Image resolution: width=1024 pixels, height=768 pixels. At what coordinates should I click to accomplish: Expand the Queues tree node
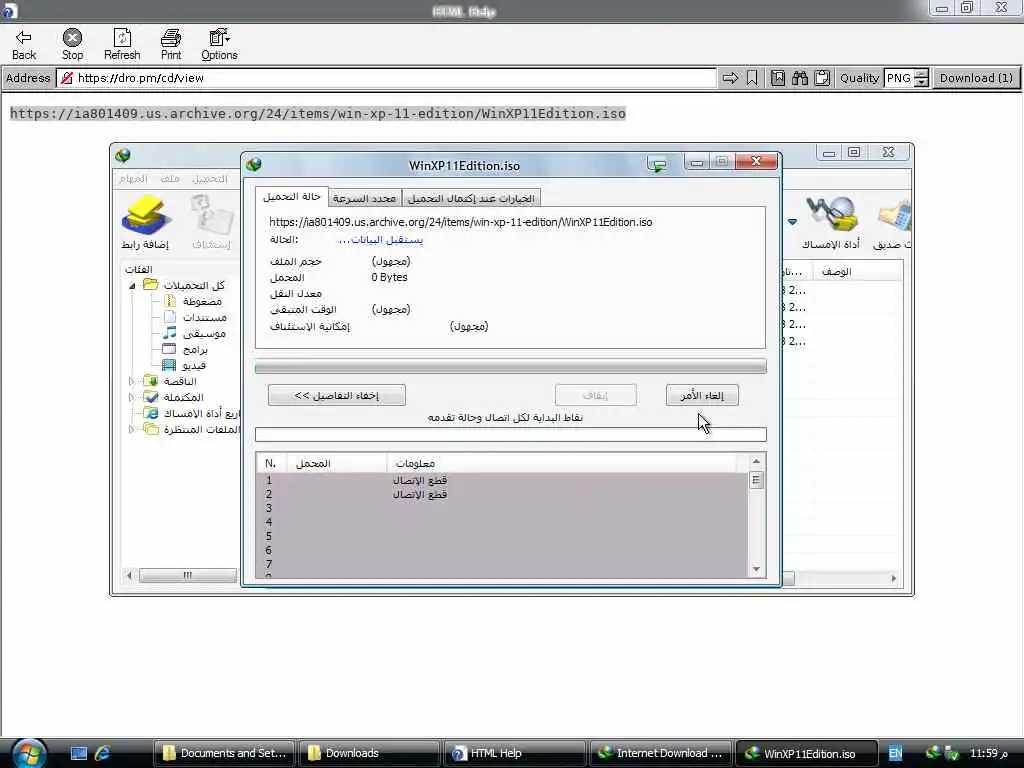[131, 429]
